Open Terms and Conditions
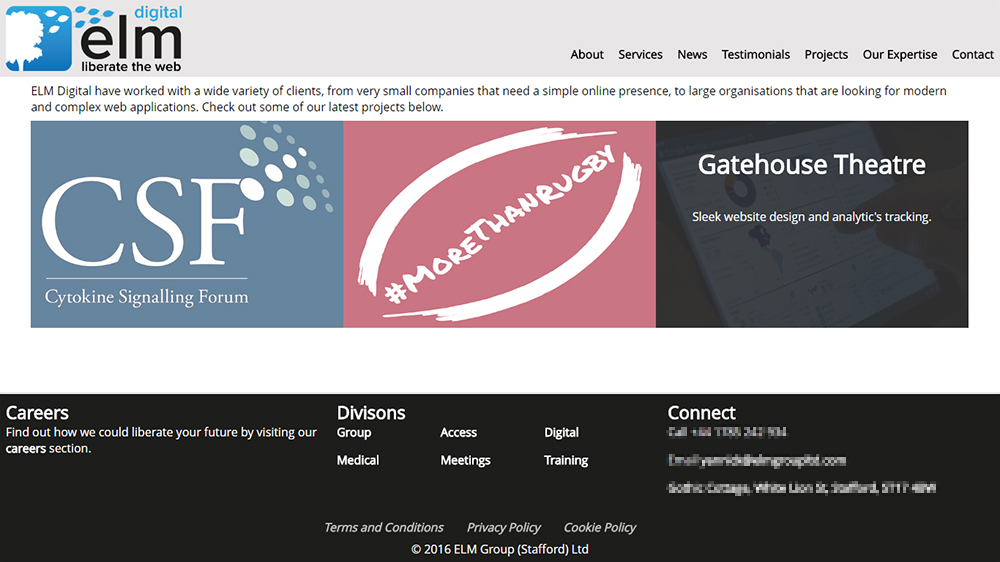Image resolution: width=1000 pixels, height=562 pixels. coord(384,528)
